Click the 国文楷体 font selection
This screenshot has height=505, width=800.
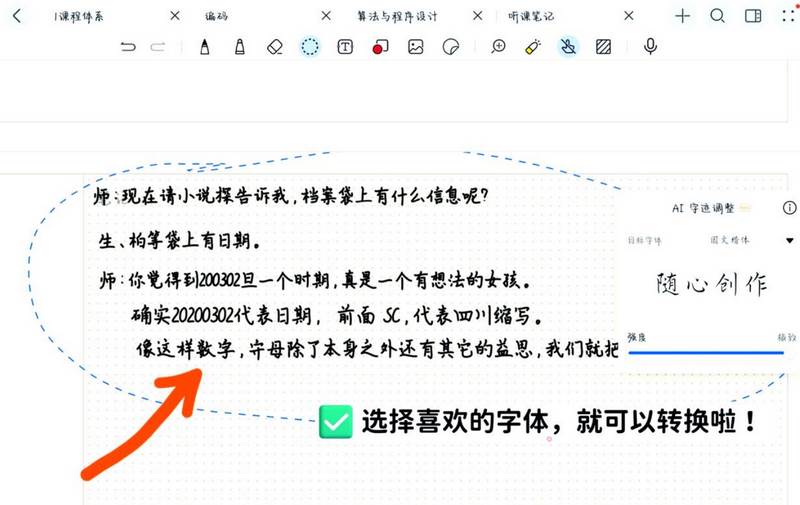(730, 240)
